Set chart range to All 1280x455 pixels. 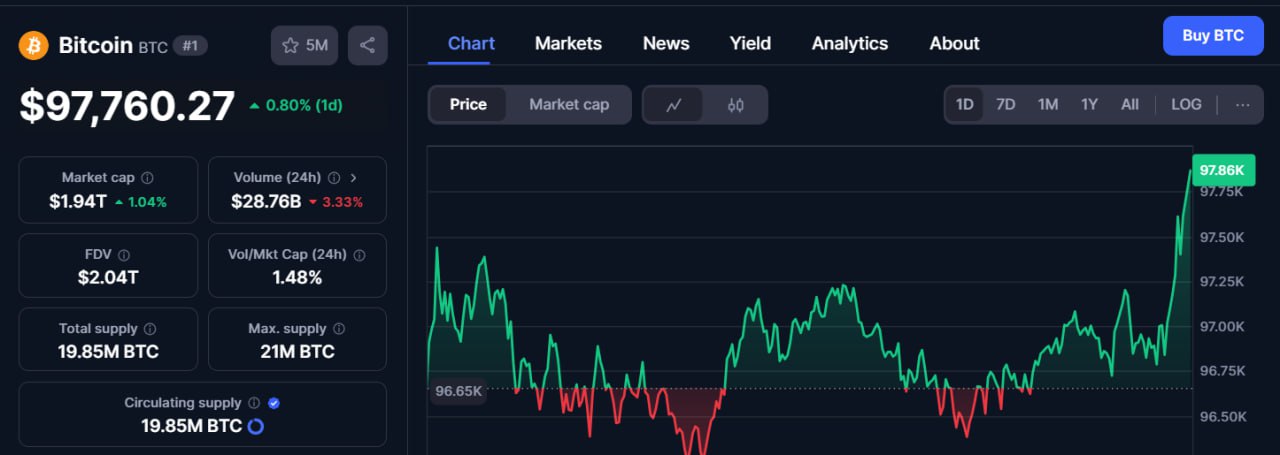coord(1130,104)
